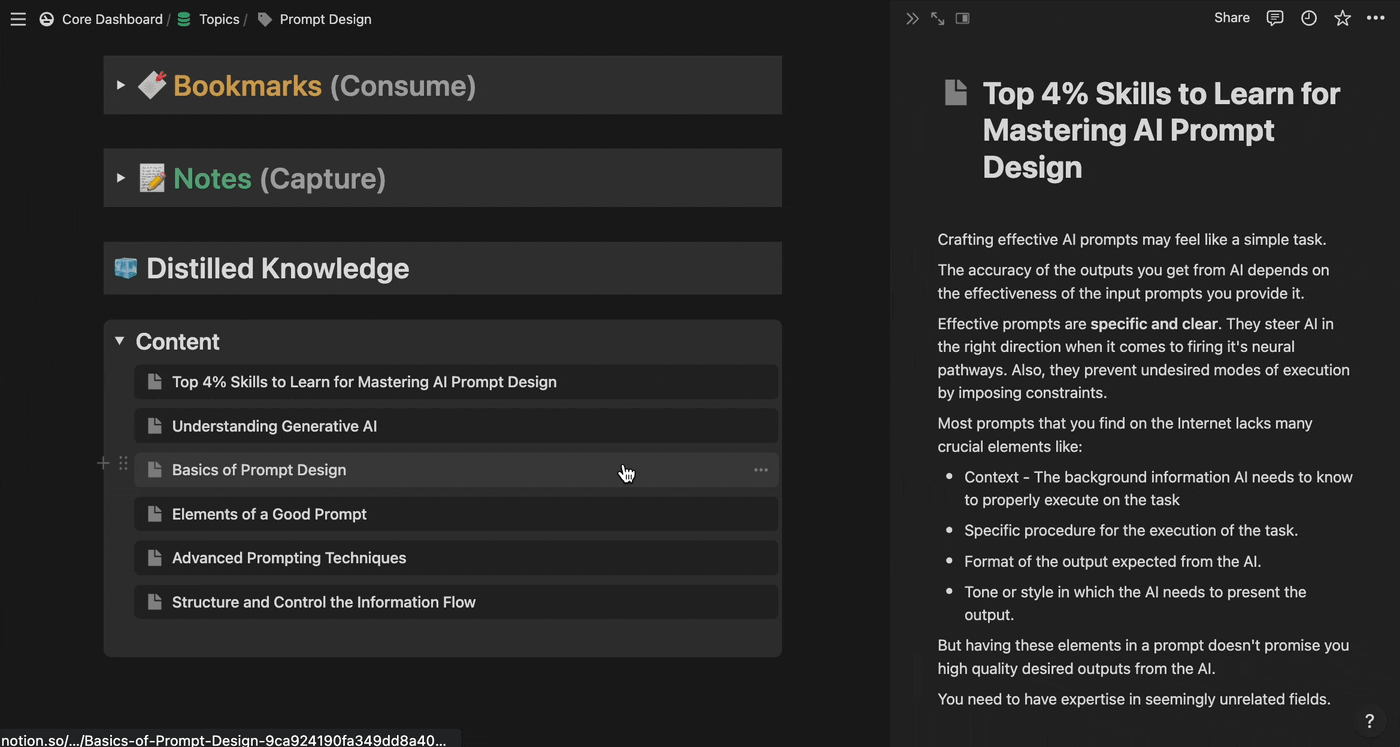Click the Share button

(1231, 17)
